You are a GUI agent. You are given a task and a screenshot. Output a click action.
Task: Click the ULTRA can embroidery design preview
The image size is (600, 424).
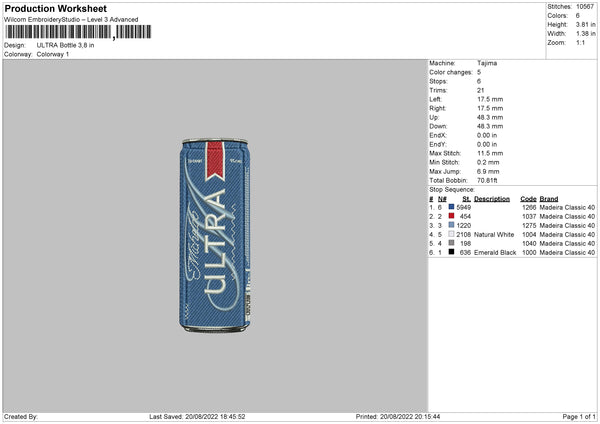click(215, 235)
